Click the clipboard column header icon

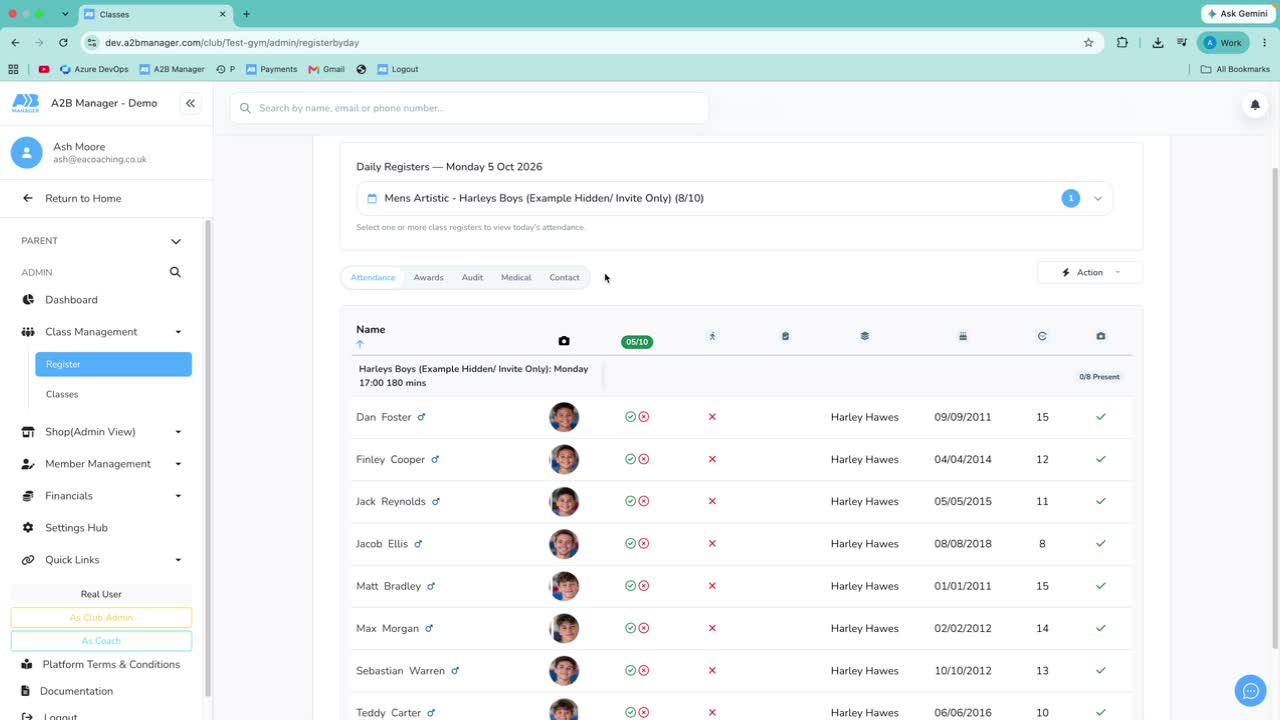(x=785, y=336)
